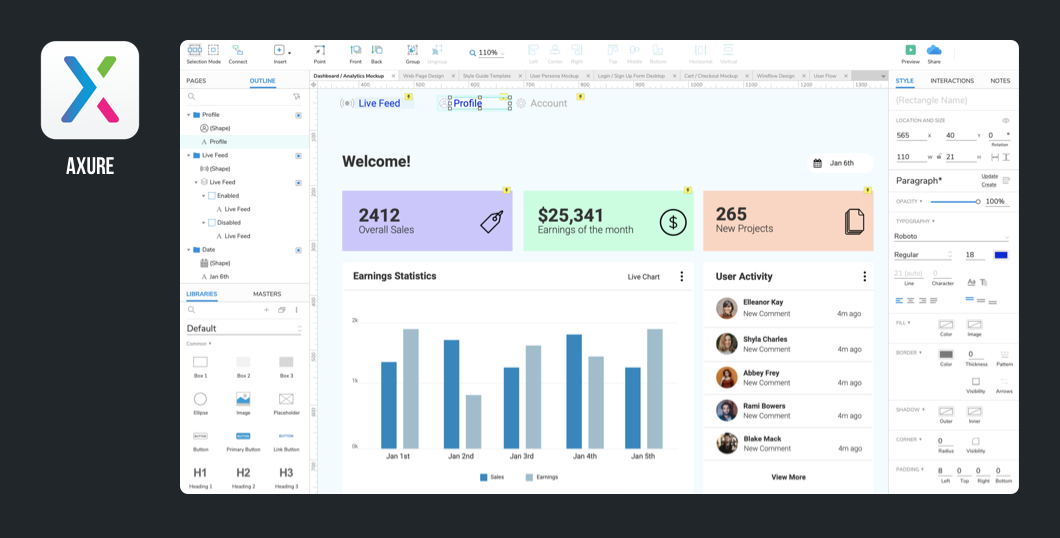Click the Align Right toolbar icon
This screenshot has height=538, width=1060.
click(577, 50)
